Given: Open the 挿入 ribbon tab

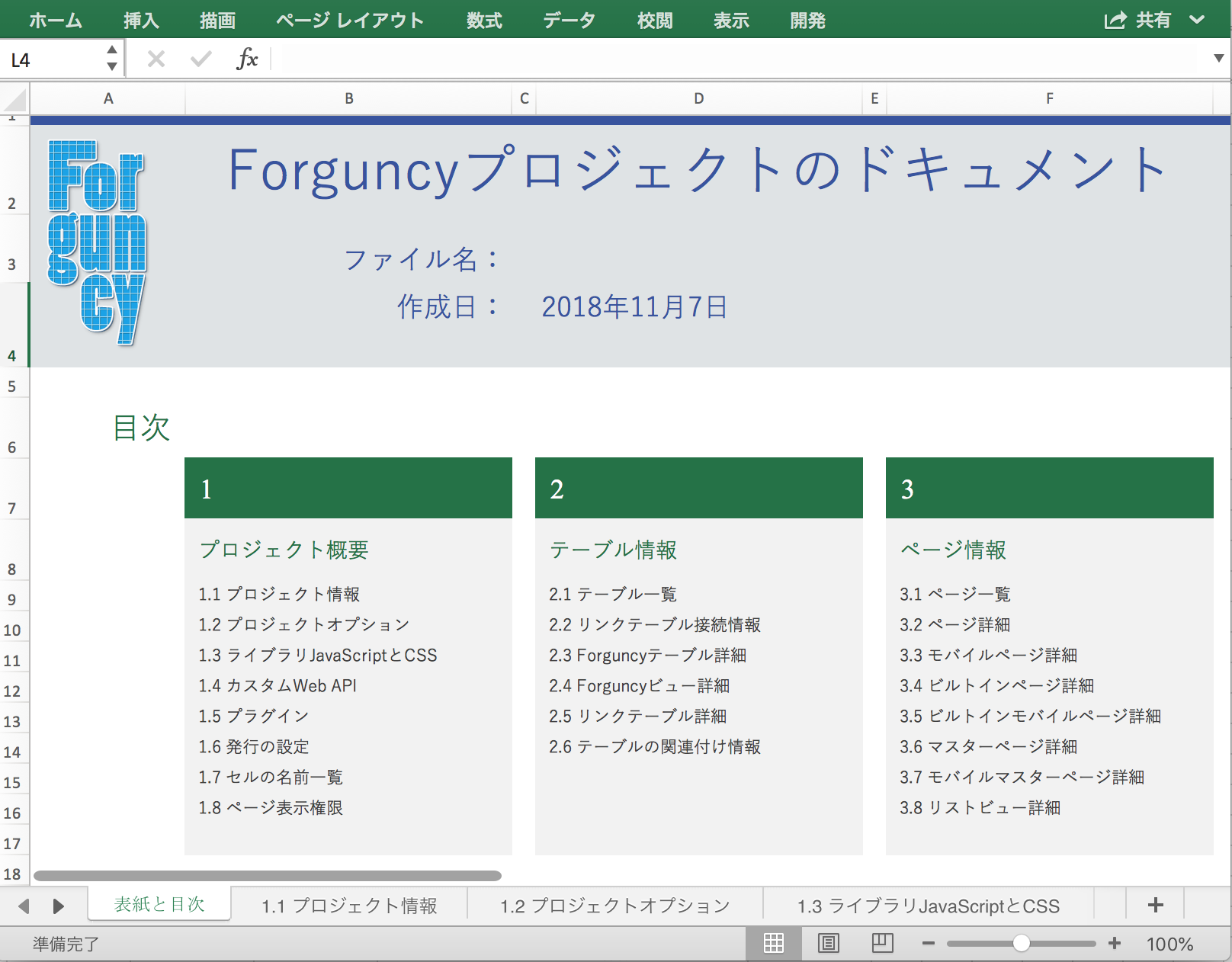Looking at the screenshot, I should coord(141,21).
